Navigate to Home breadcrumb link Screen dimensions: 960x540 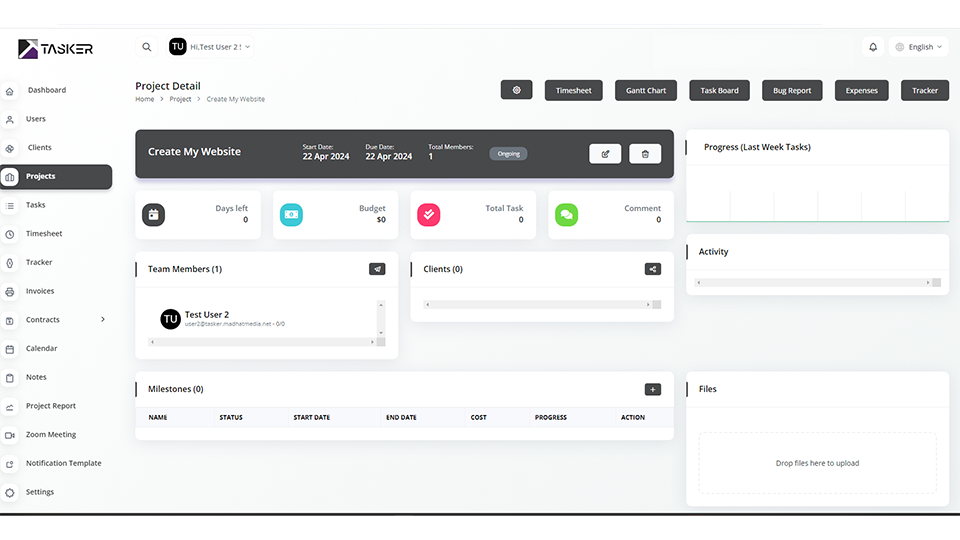pyautogui.click(x=145, y=99)
